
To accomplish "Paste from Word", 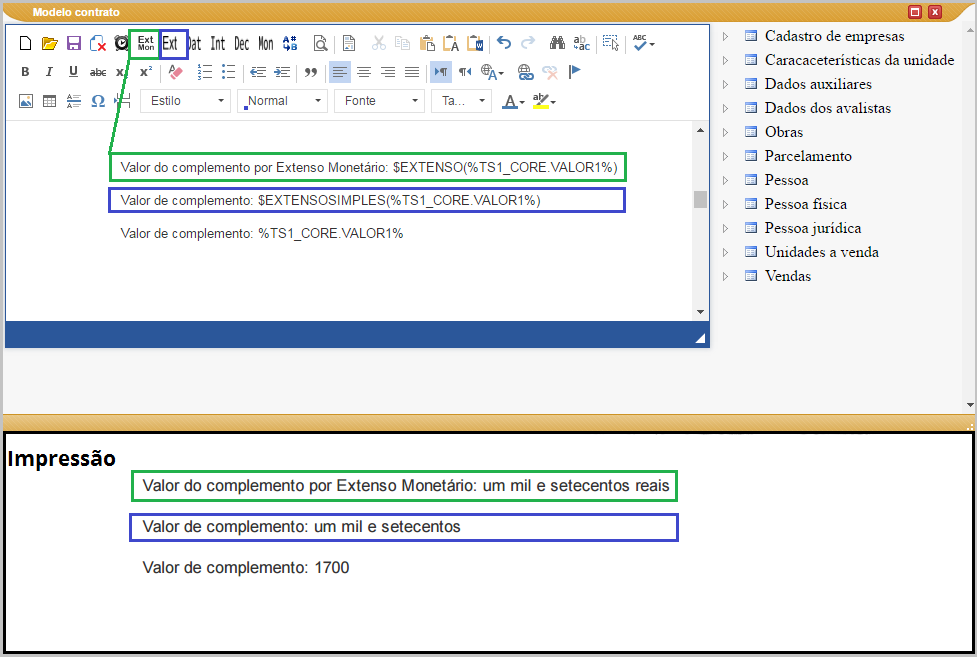I will coord(475,44).
